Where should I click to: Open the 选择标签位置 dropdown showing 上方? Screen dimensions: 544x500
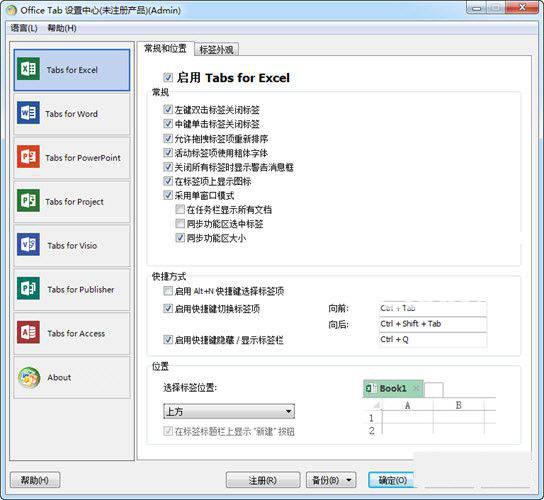coord(229,412)
